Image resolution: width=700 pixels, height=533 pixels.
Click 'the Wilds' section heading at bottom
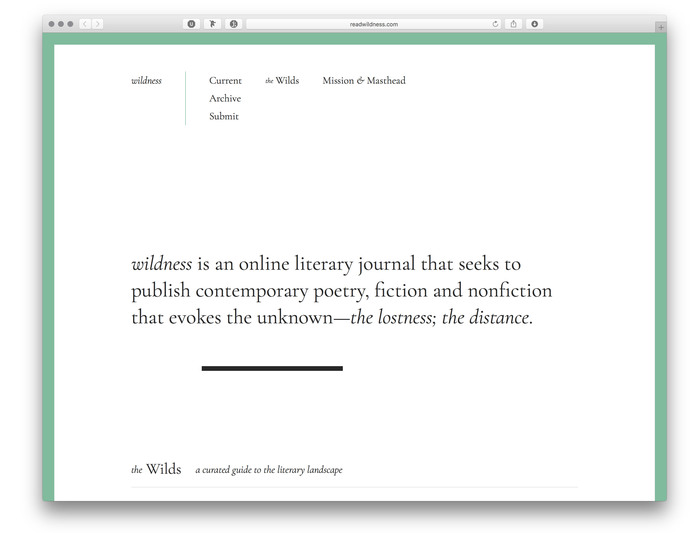[x=156, y=469]
